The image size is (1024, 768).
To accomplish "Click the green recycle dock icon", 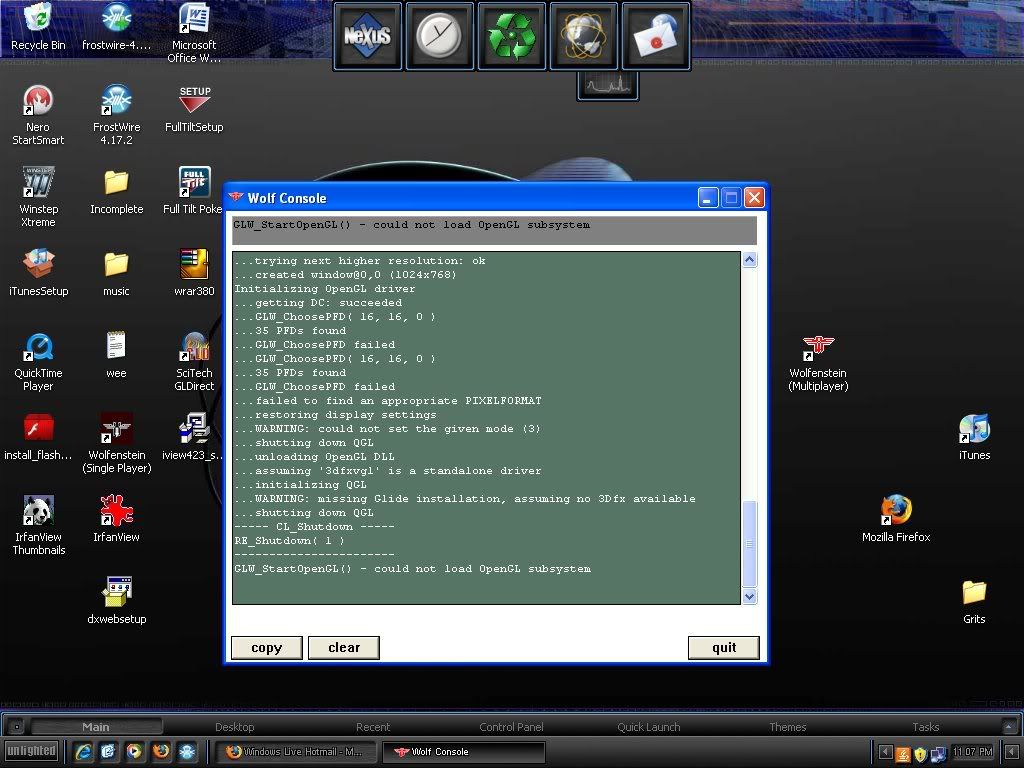I will (x=512, y=35).
